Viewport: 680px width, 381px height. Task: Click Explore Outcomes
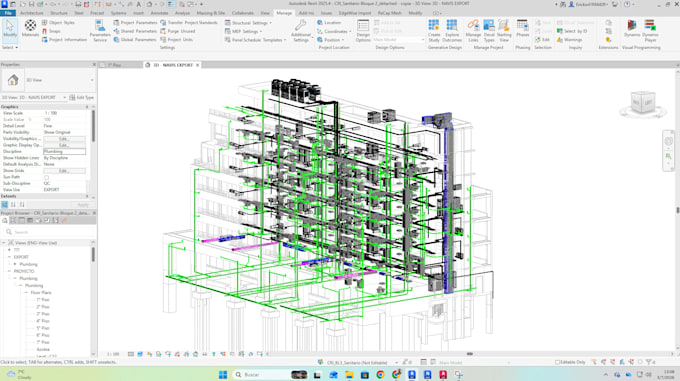coord(452,31)
